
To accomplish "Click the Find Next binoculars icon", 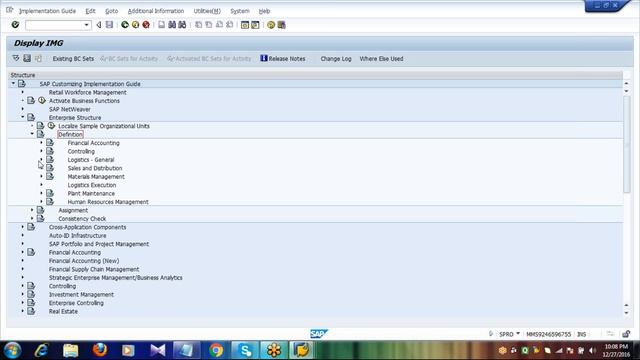I will 182,25.
